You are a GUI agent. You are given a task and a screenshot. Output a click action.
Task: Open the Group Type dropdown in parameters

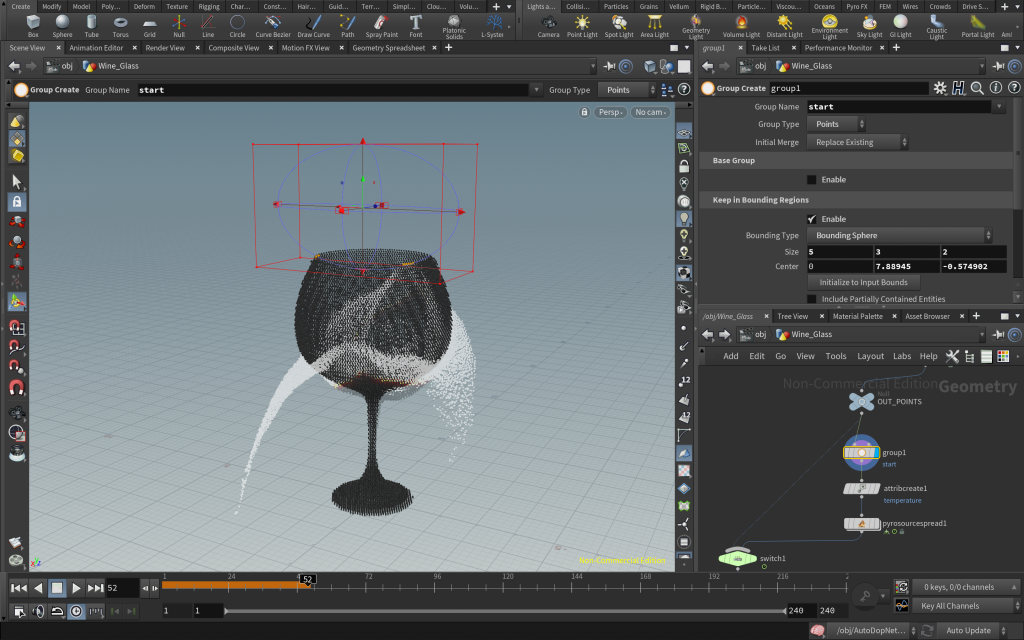click(837, 124)
